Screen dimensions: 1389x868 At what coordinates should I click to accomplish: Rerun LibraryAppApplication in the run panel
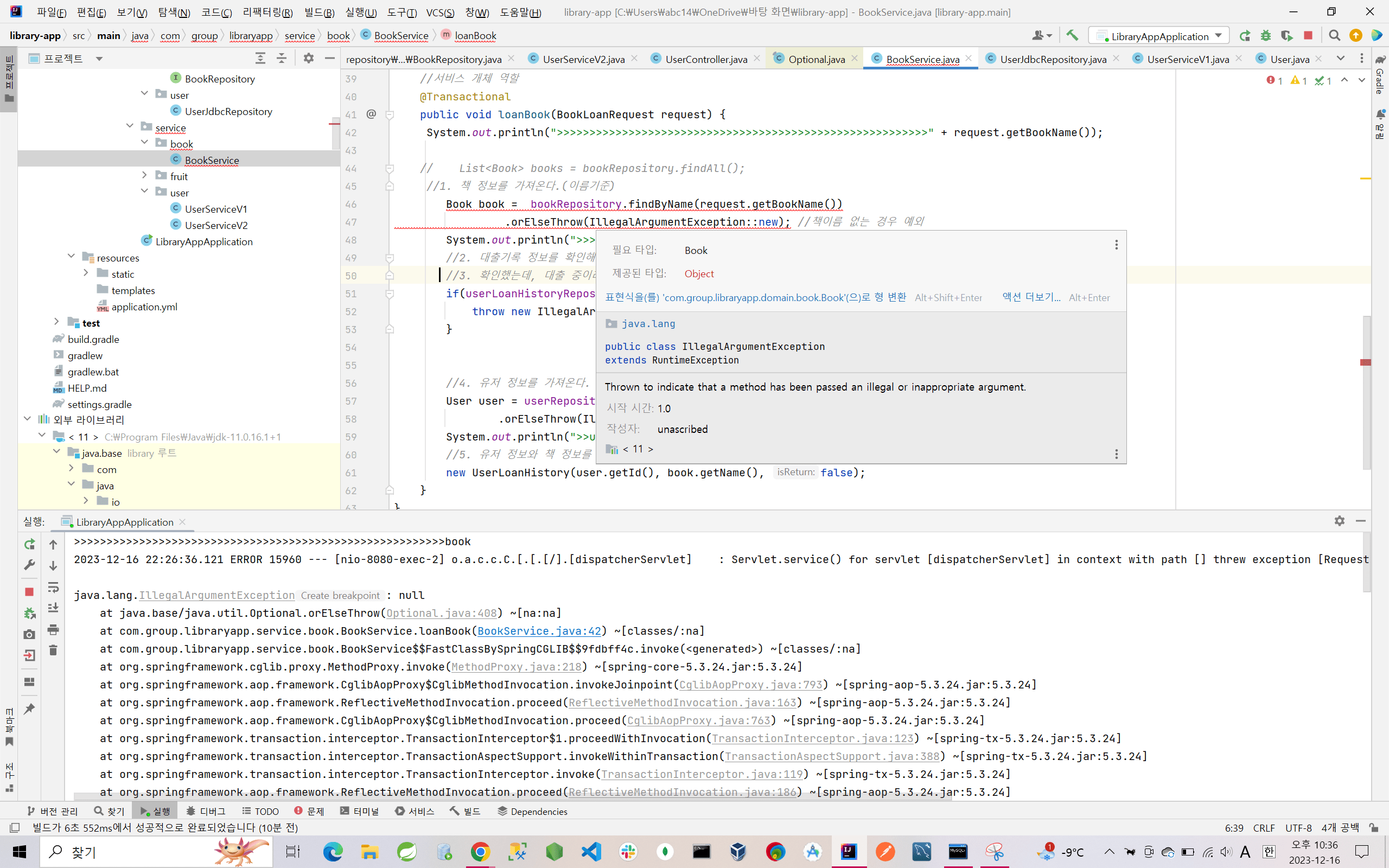pyautogui.click(x=29, y=544)
